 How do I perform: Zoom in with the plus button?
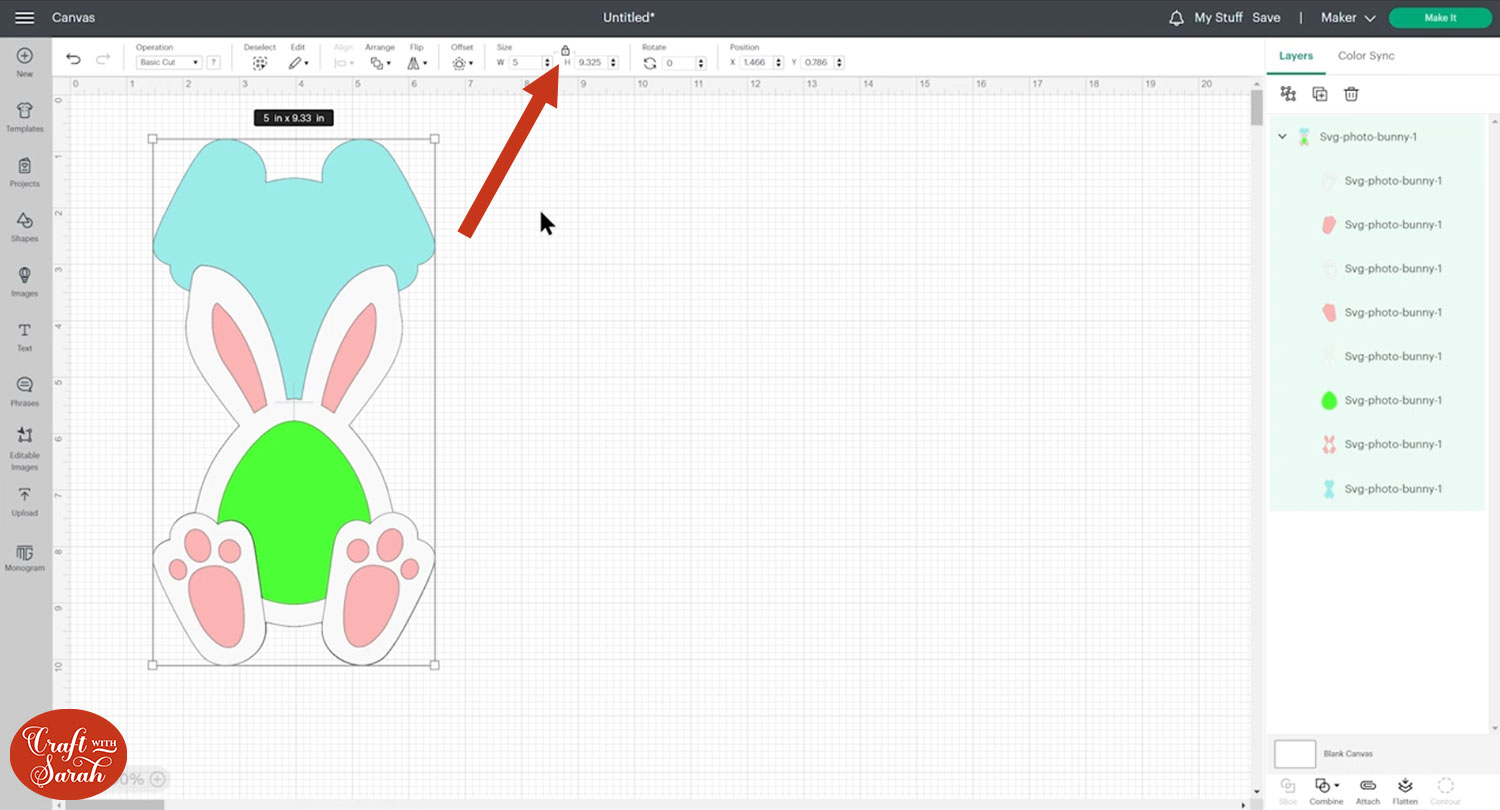[x=158, y=779]
